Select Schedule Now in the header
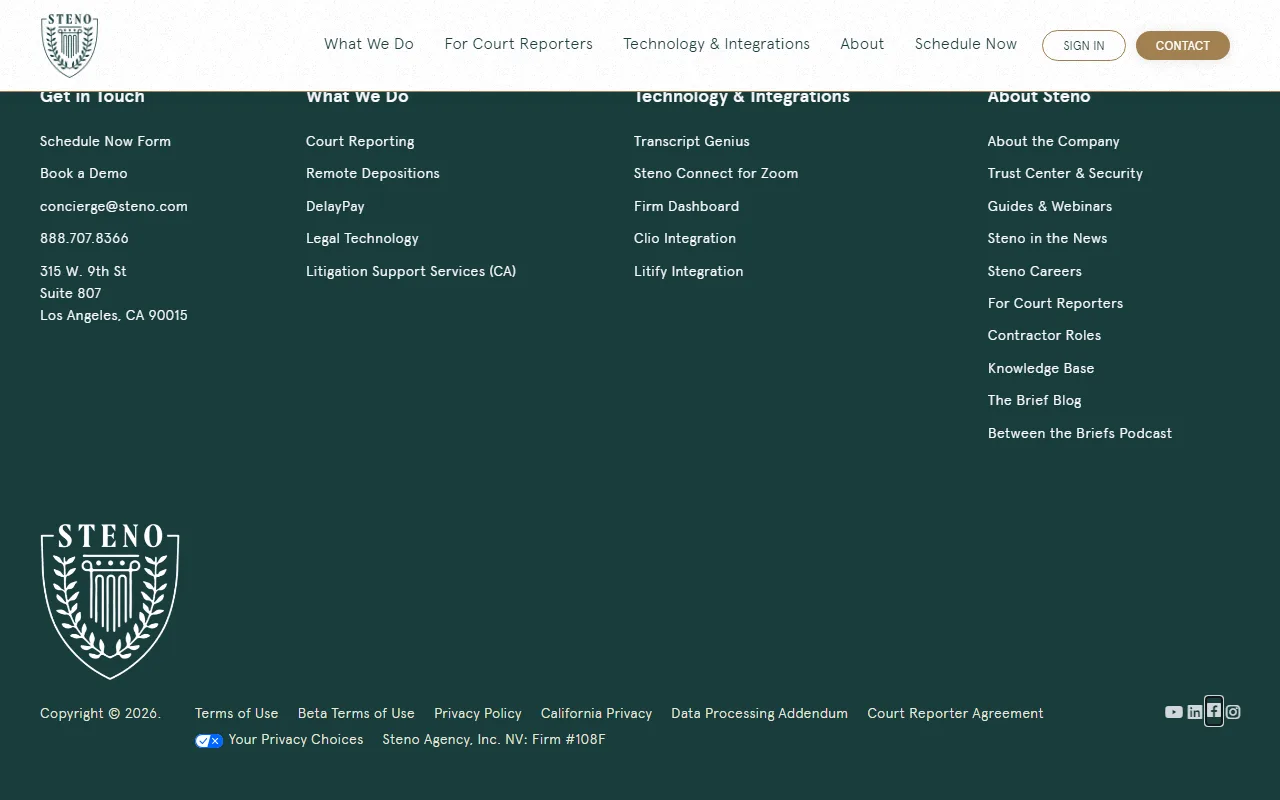 click(966, 44)
